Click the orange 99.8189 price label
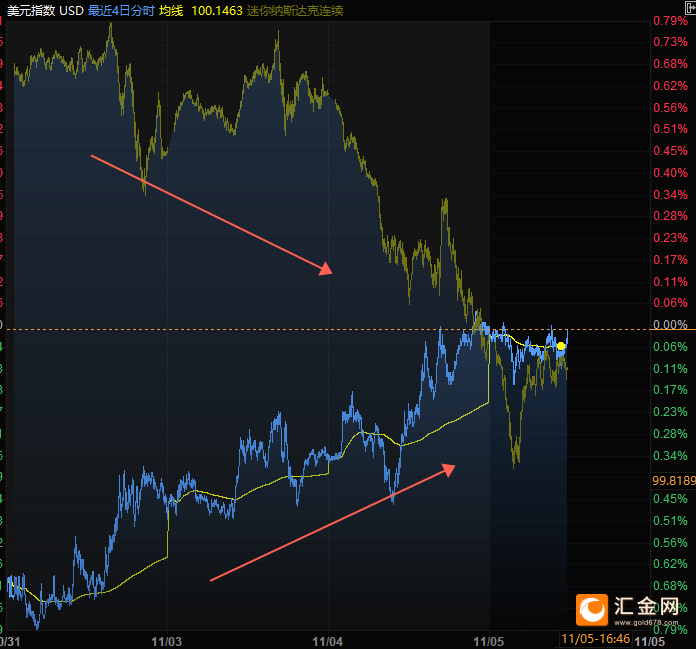The width and height of the screenshot is (696, 649). click(674, 480)
